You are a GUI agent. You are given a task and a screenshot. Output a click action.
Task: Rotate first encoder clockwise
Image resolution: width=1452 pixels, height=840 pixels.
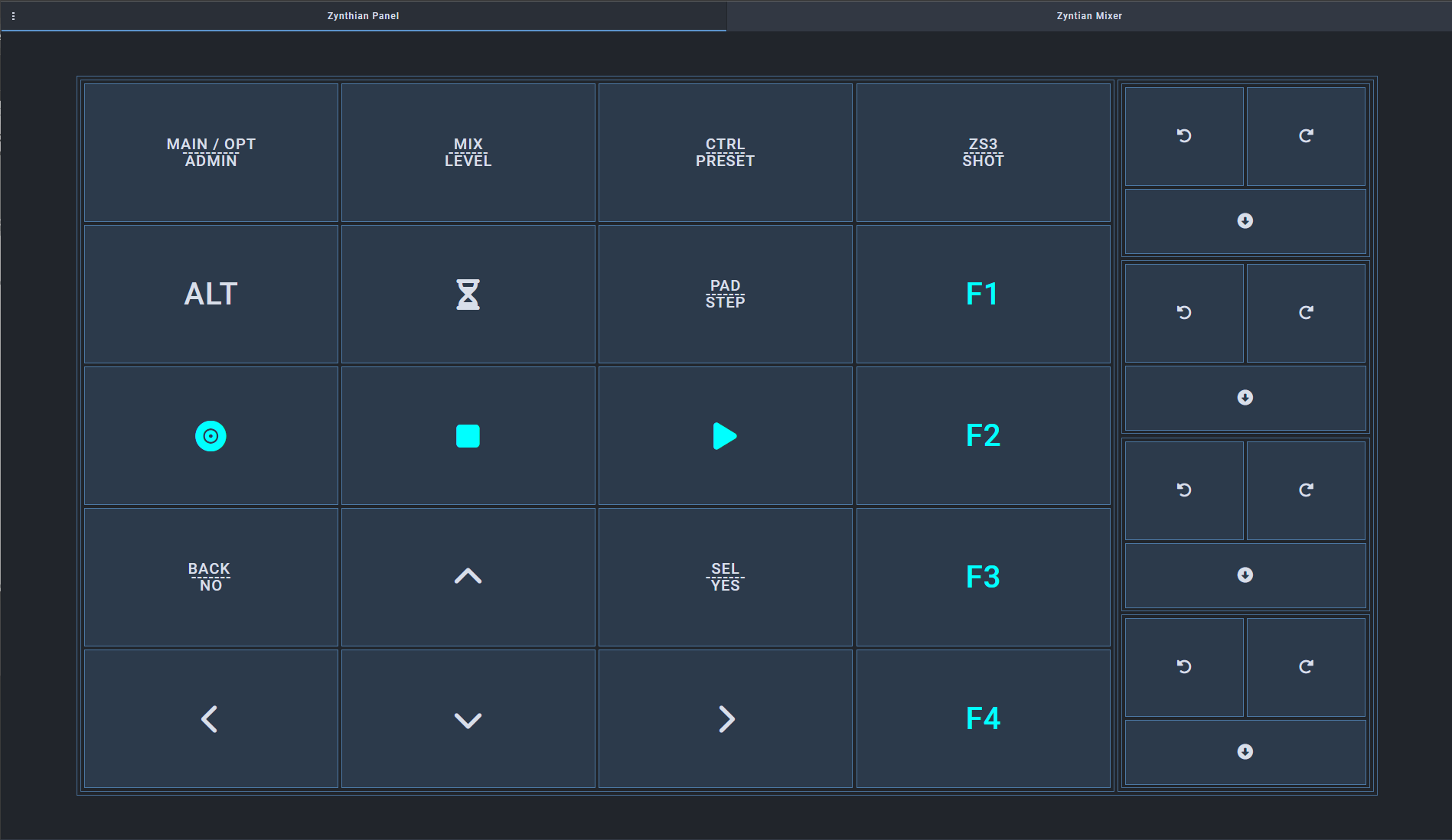[x=1306, y=136]
